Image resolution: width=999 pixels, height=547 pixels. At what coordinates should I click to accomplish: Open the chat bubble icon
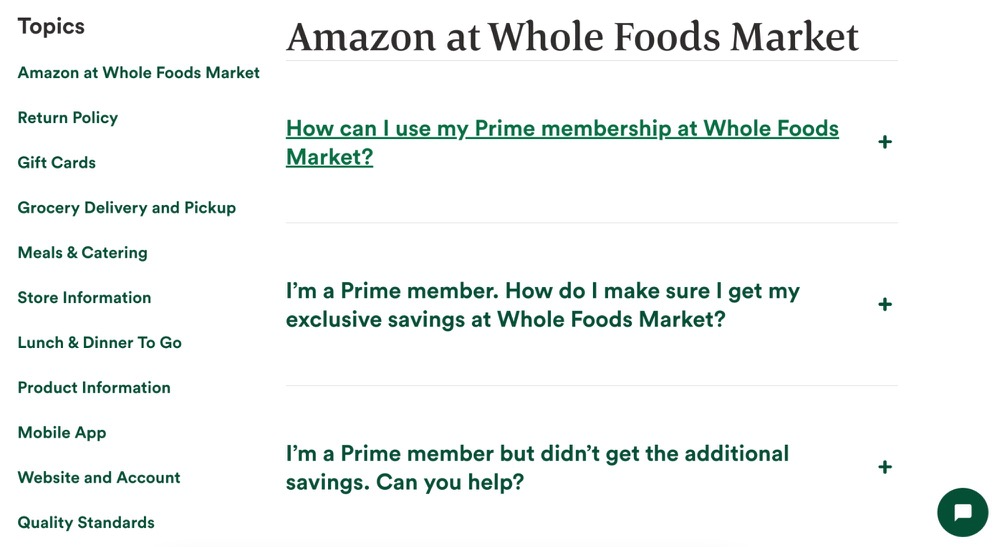tap(962, 512)
